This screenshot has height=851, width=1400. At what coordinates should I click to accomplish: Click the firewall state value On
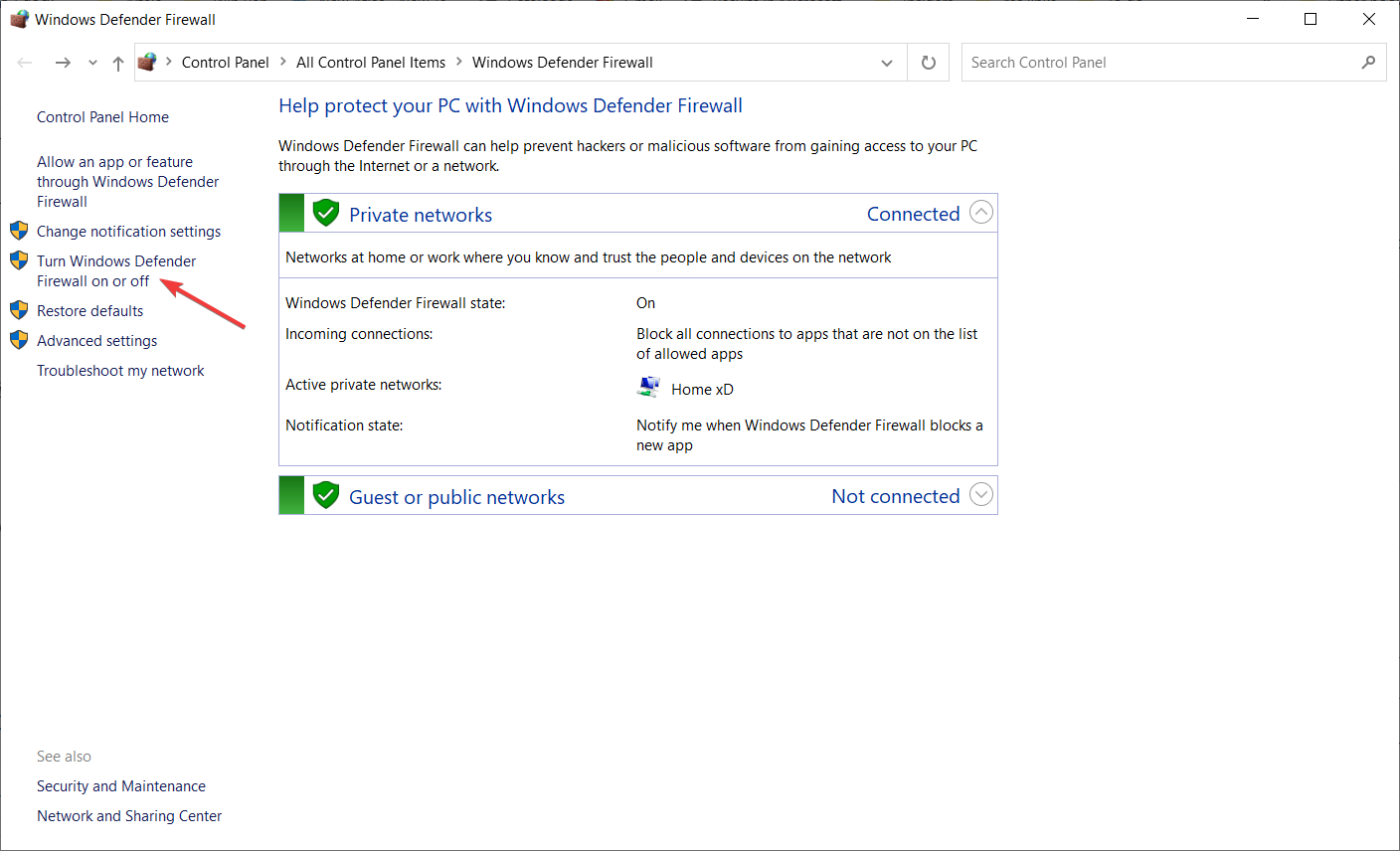tap(645, 303)
